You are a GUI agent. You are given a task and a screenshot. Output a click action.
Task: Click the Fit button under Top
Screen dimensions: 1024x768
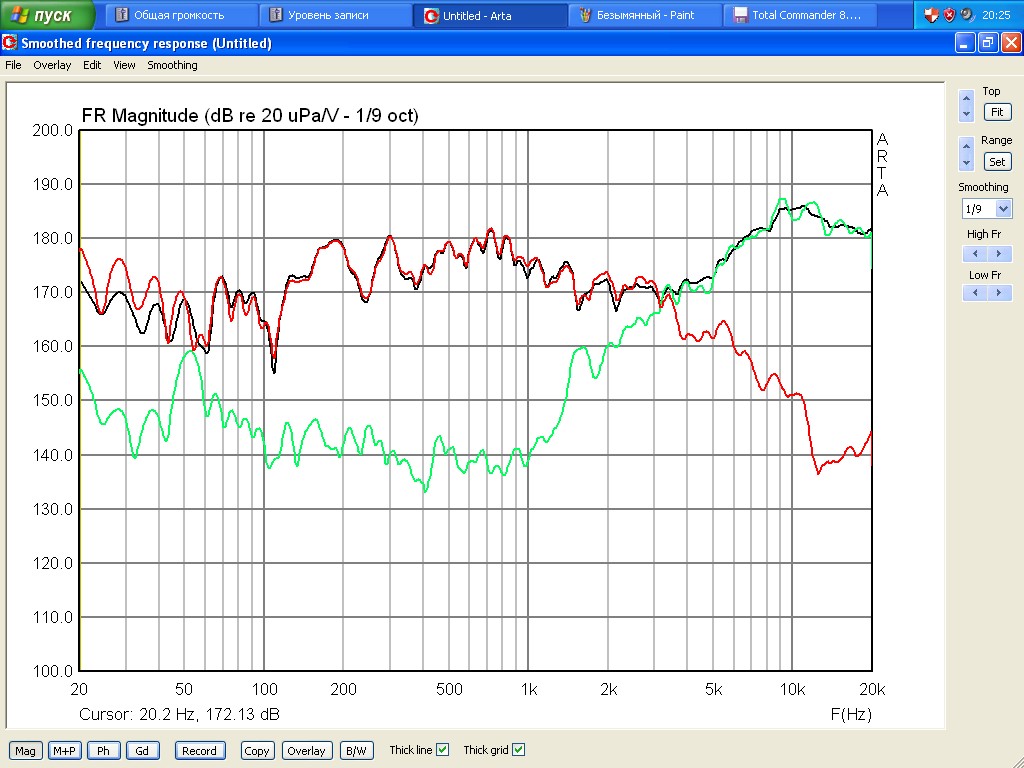[x=997, y=112]
